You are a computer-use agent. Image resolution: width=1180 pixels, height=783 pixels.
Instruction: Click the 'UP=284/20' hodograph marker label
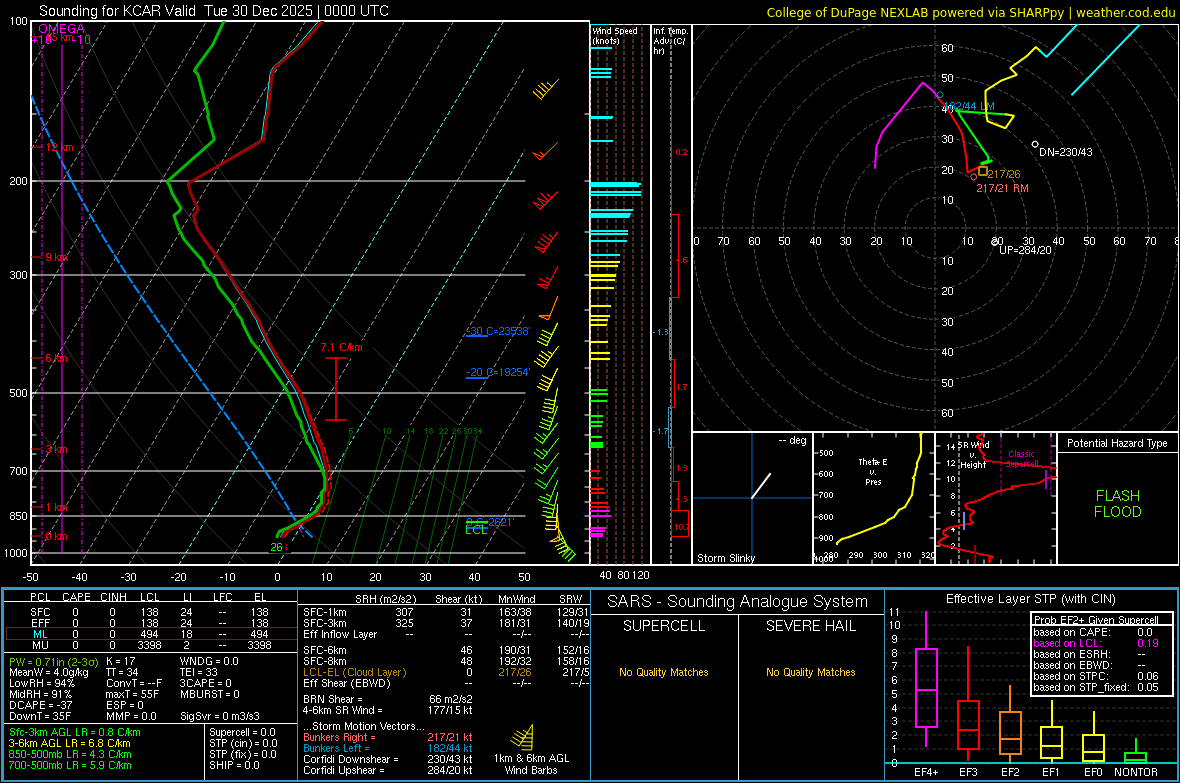[1025, 250]
